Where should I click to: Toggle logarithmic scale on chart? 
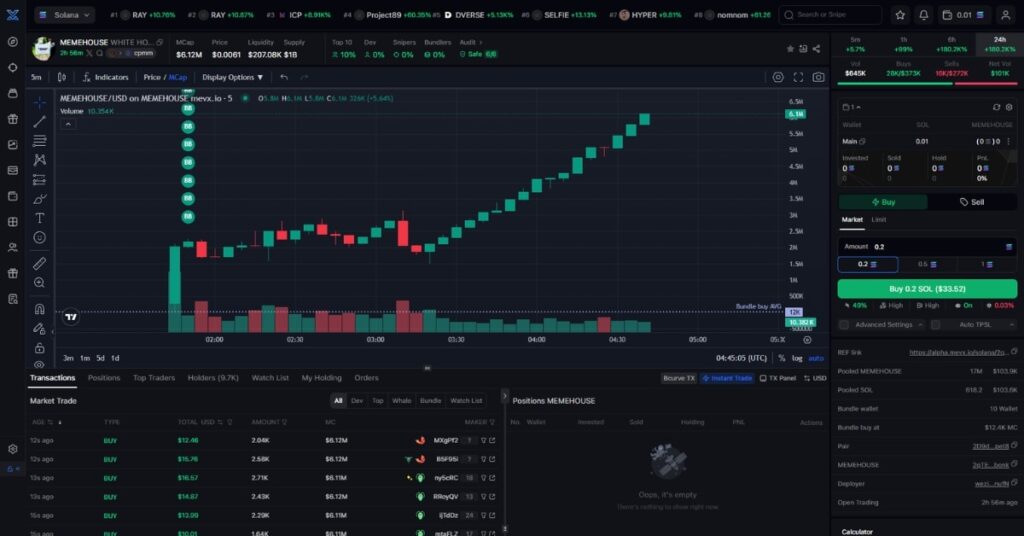pyautogui.click(x=797, y=358)
